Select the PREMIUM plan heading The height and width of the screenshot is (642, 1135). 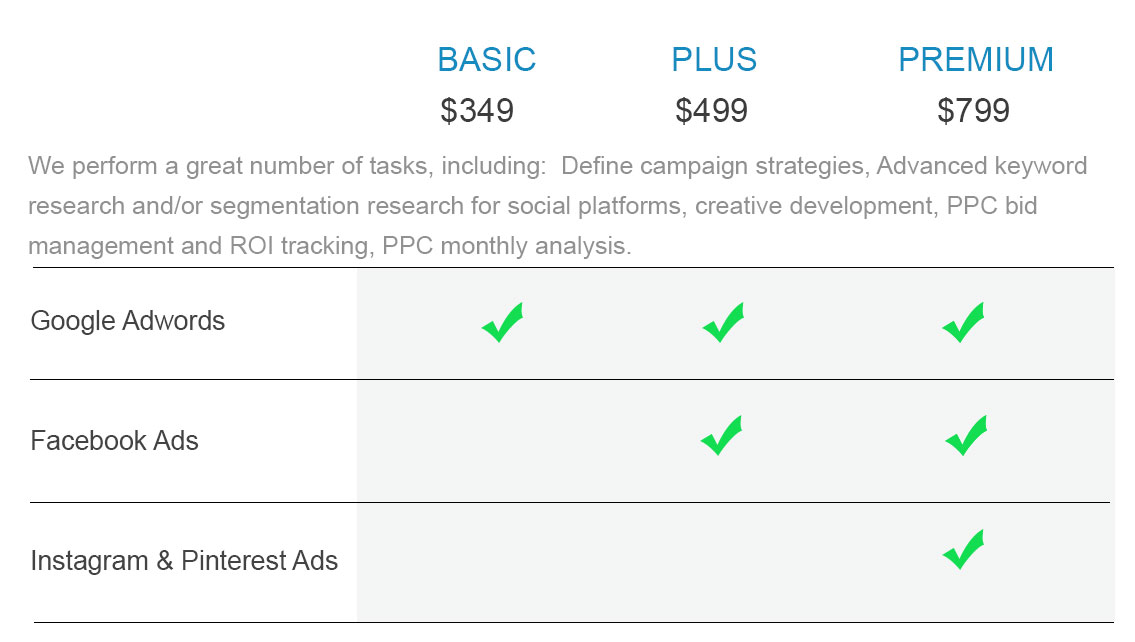(x=976, y=59)
